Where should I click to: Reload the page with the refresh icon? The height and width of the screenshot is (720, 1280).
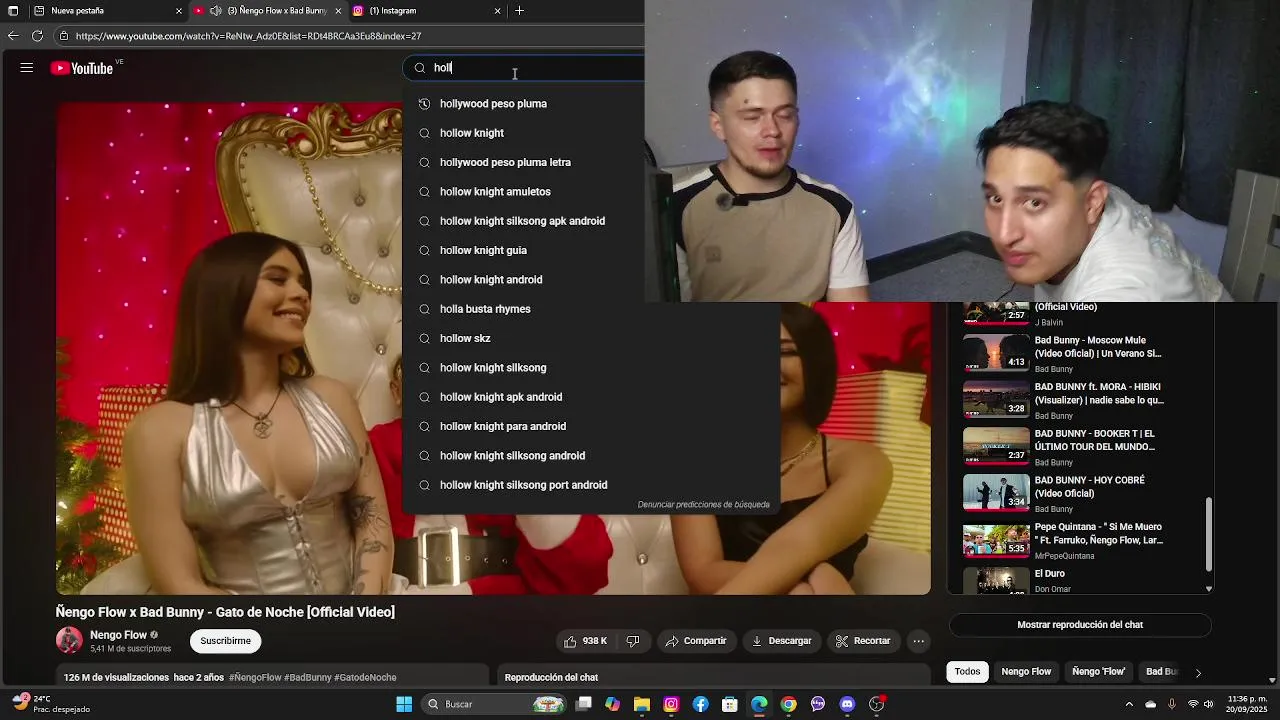(37, 36)
